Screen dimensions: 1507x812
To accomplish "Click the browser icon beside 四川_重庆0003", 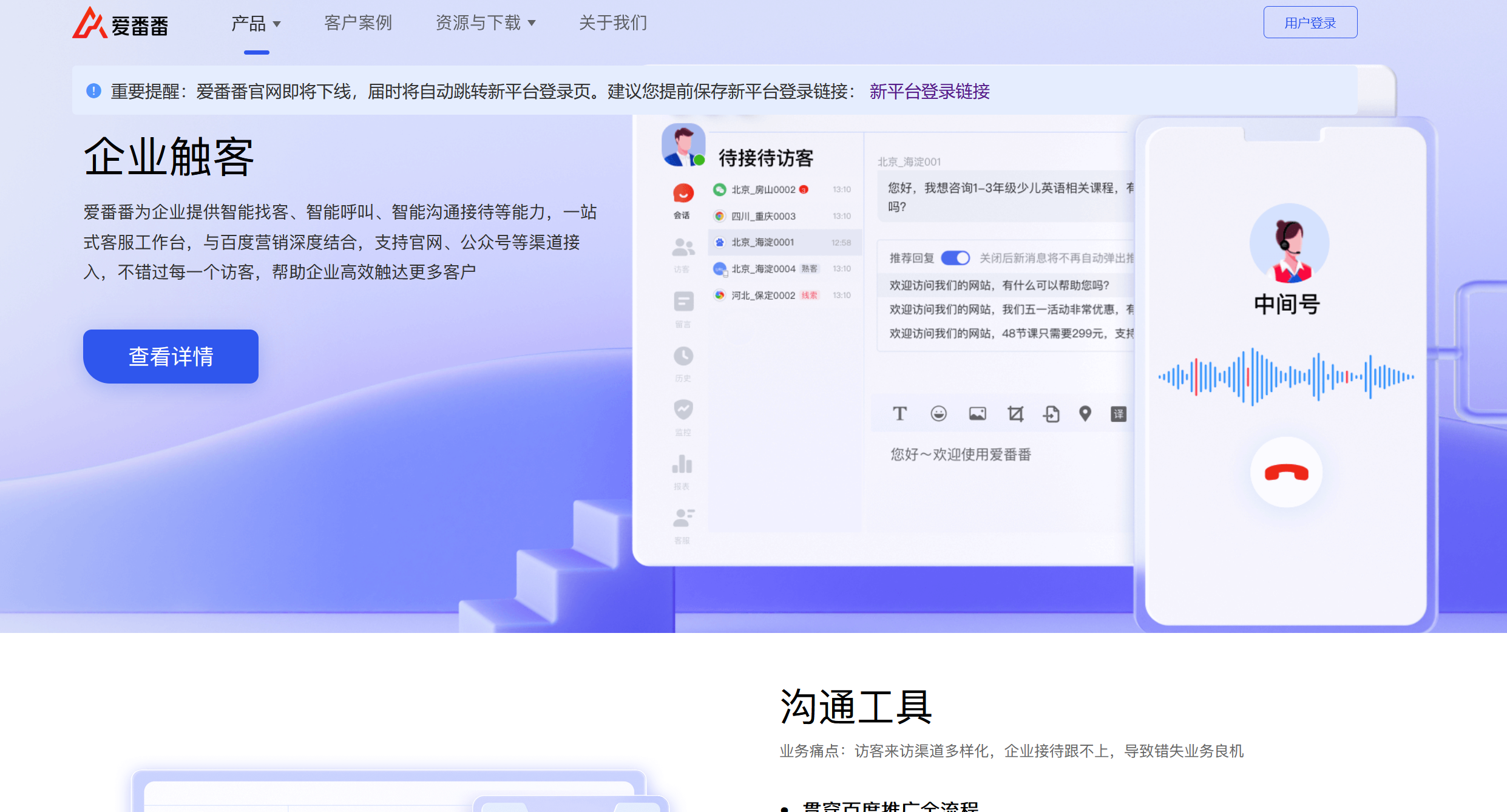I will [719, 216].
